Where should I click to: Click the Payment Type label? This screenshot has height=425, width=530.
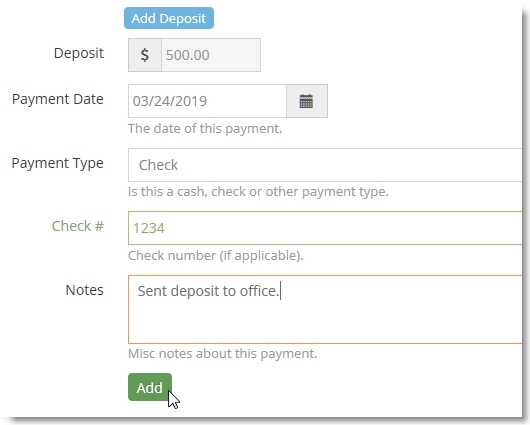[58, 163]
